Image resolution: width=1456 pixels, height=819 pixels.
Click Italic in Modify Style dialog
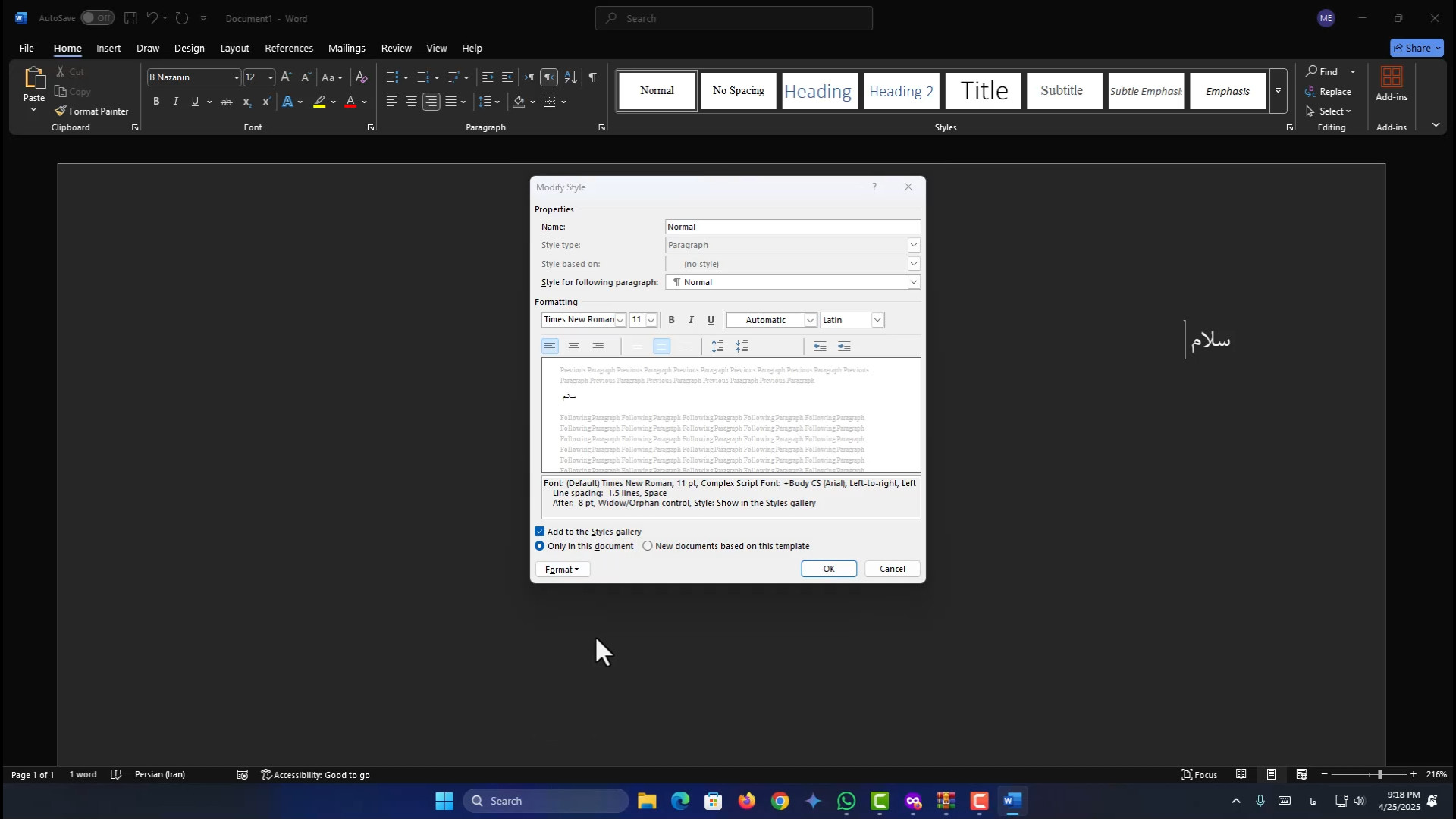tap(691, 320)
